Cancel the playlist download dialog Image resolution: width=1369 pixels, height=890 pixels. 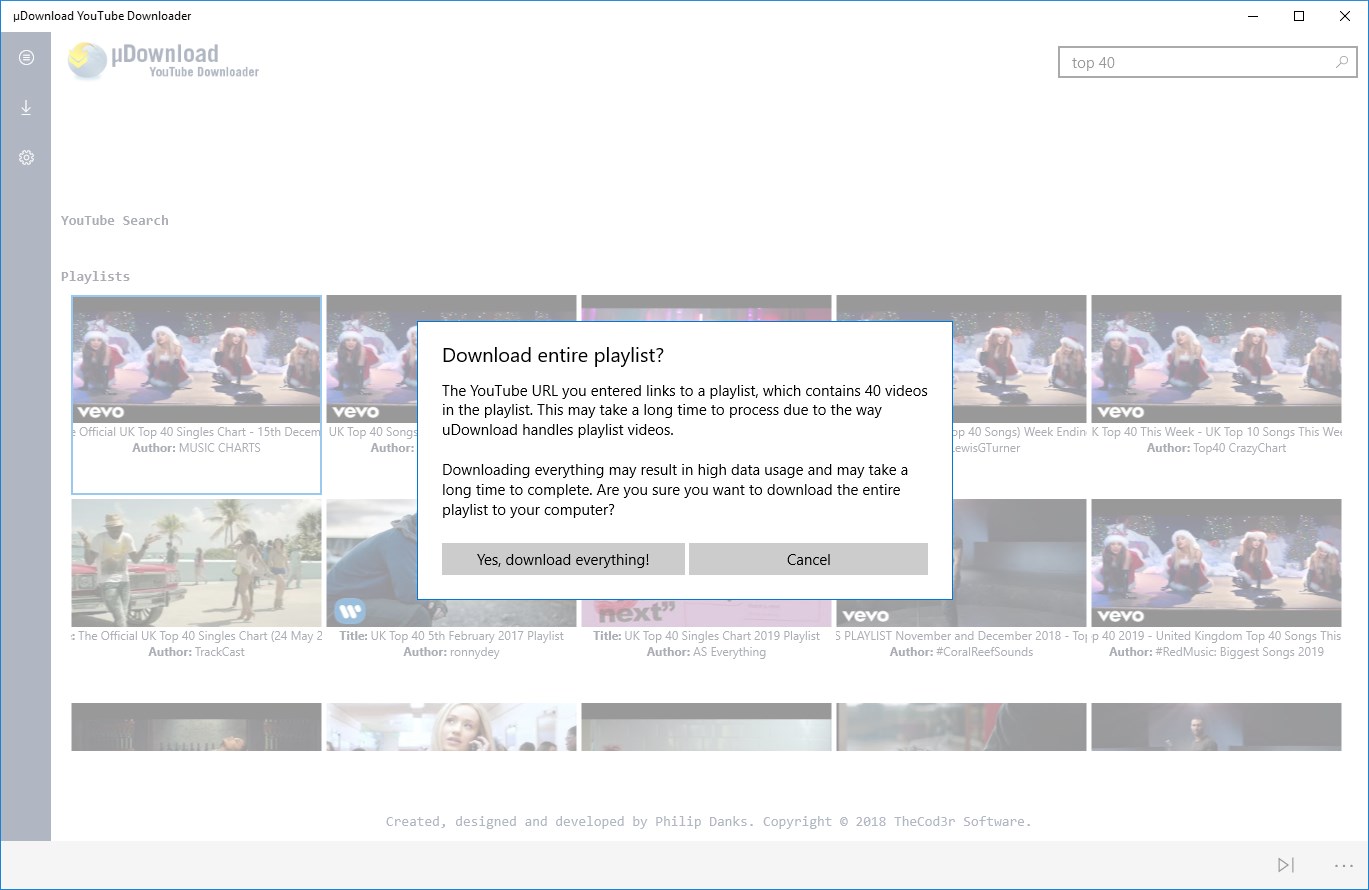(808, 560)
